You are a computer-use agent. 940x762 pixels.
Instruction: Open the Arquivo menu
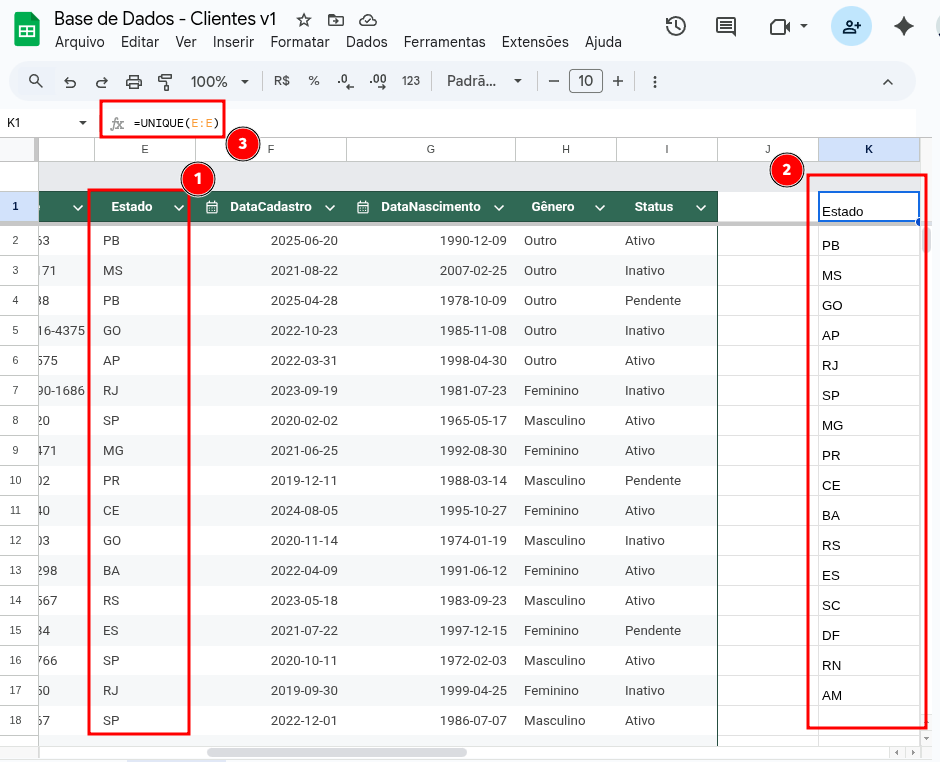(x=80, y=42)
